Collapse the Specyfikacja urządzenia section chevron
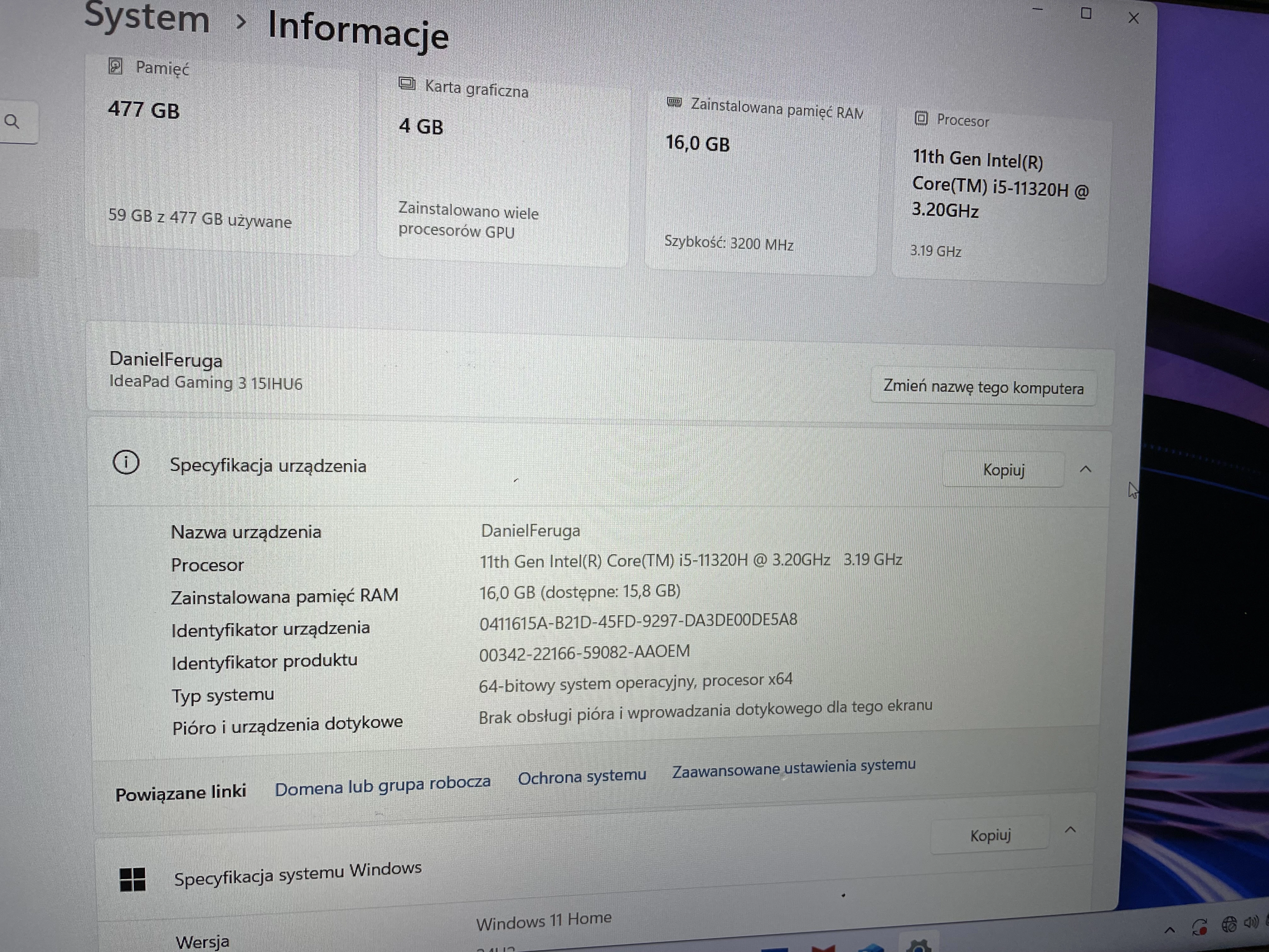The image size is (1269, 952). pos(1085,470)
